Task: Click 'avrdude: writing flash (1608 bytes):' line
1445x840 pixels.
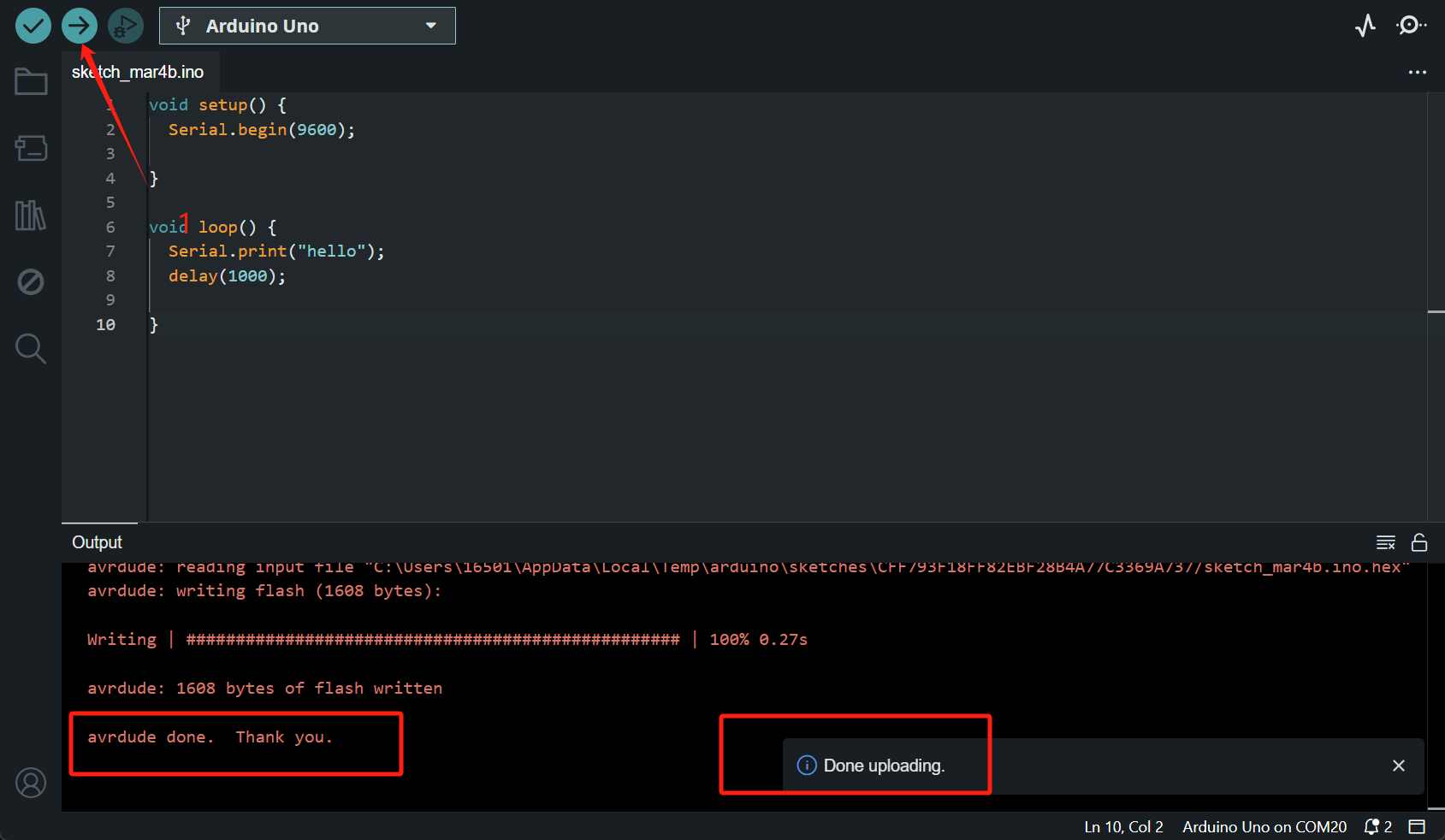Action: (264, 591)
